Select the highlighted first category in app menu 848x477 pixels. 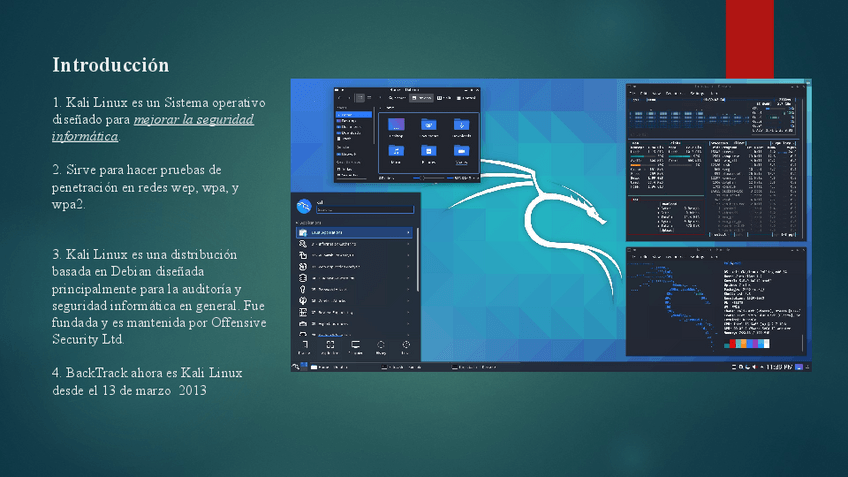coord(354,233)
